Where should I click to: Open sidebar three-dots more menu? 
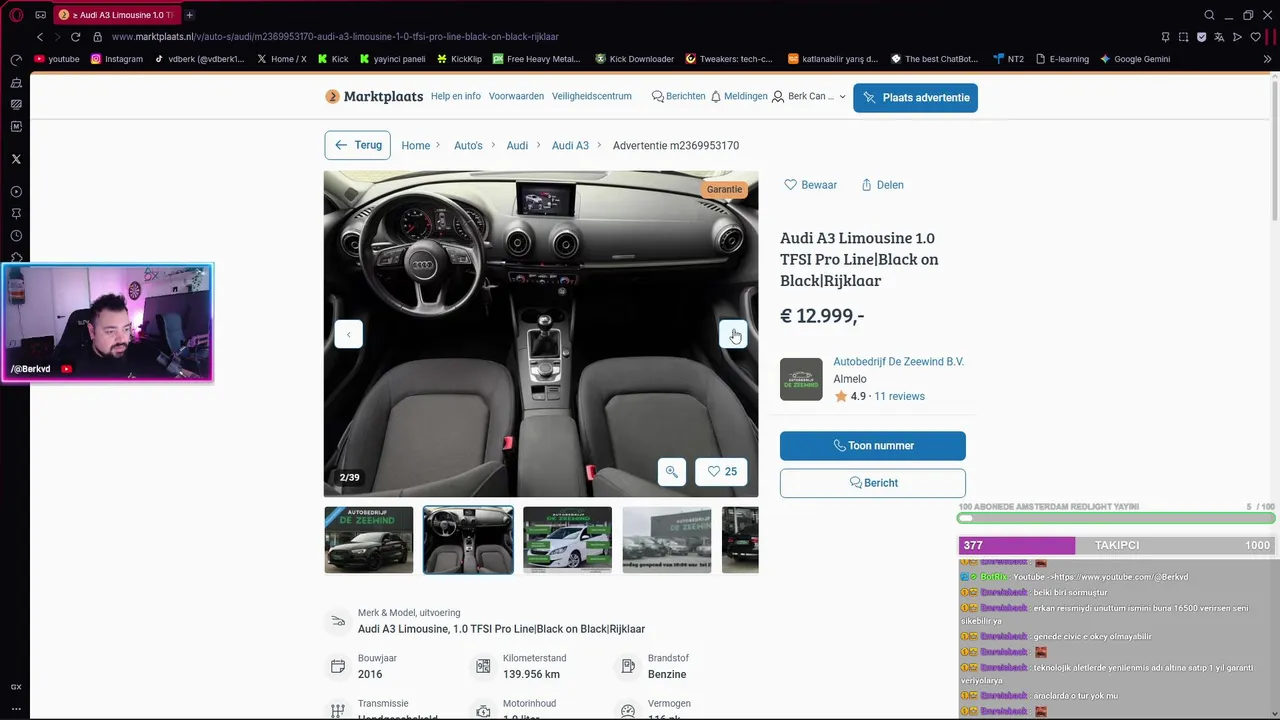pyautogui.click(x=16, y=709)
